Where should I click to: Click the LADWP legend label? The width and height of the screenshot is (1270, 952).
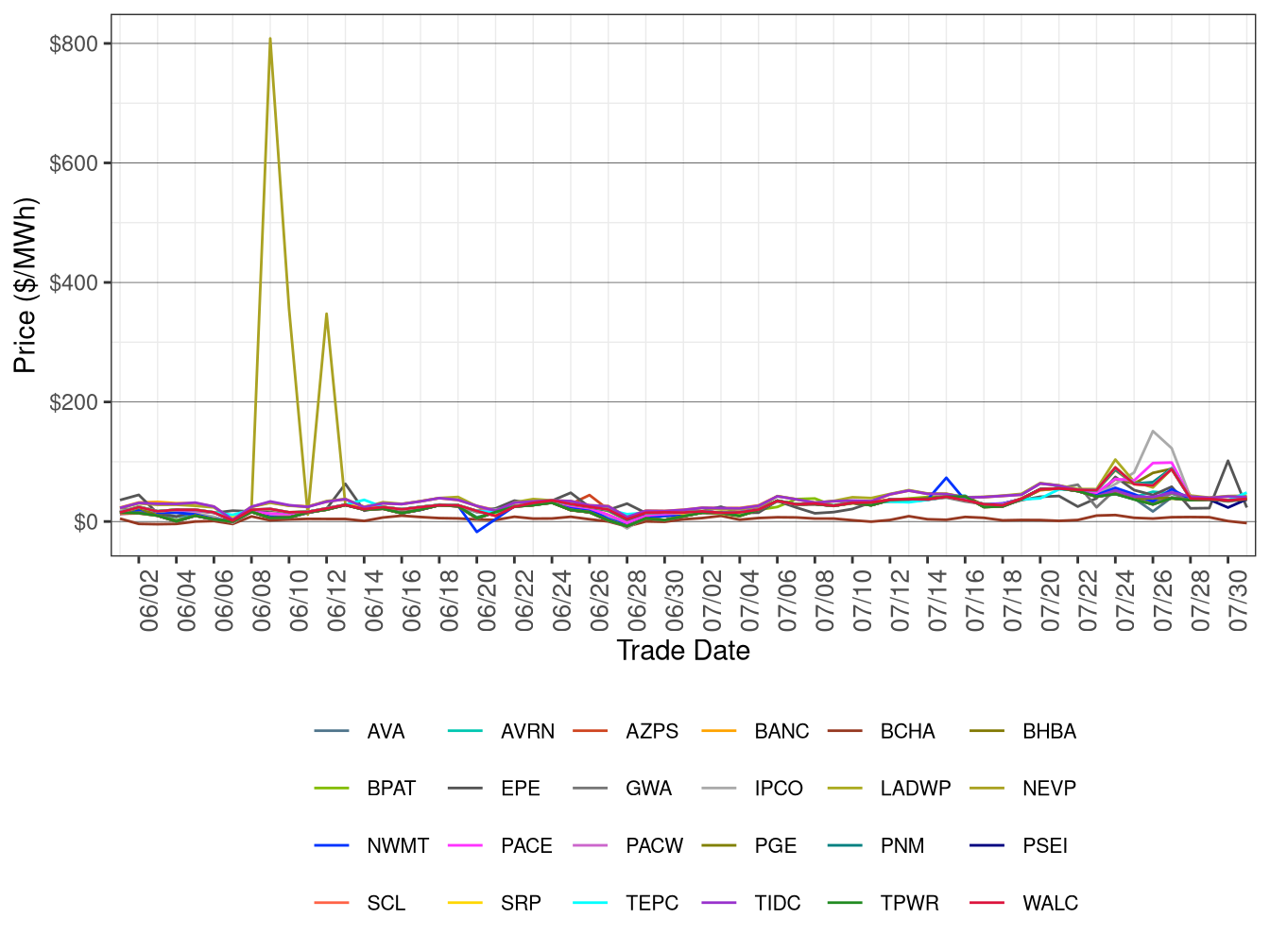915,789
